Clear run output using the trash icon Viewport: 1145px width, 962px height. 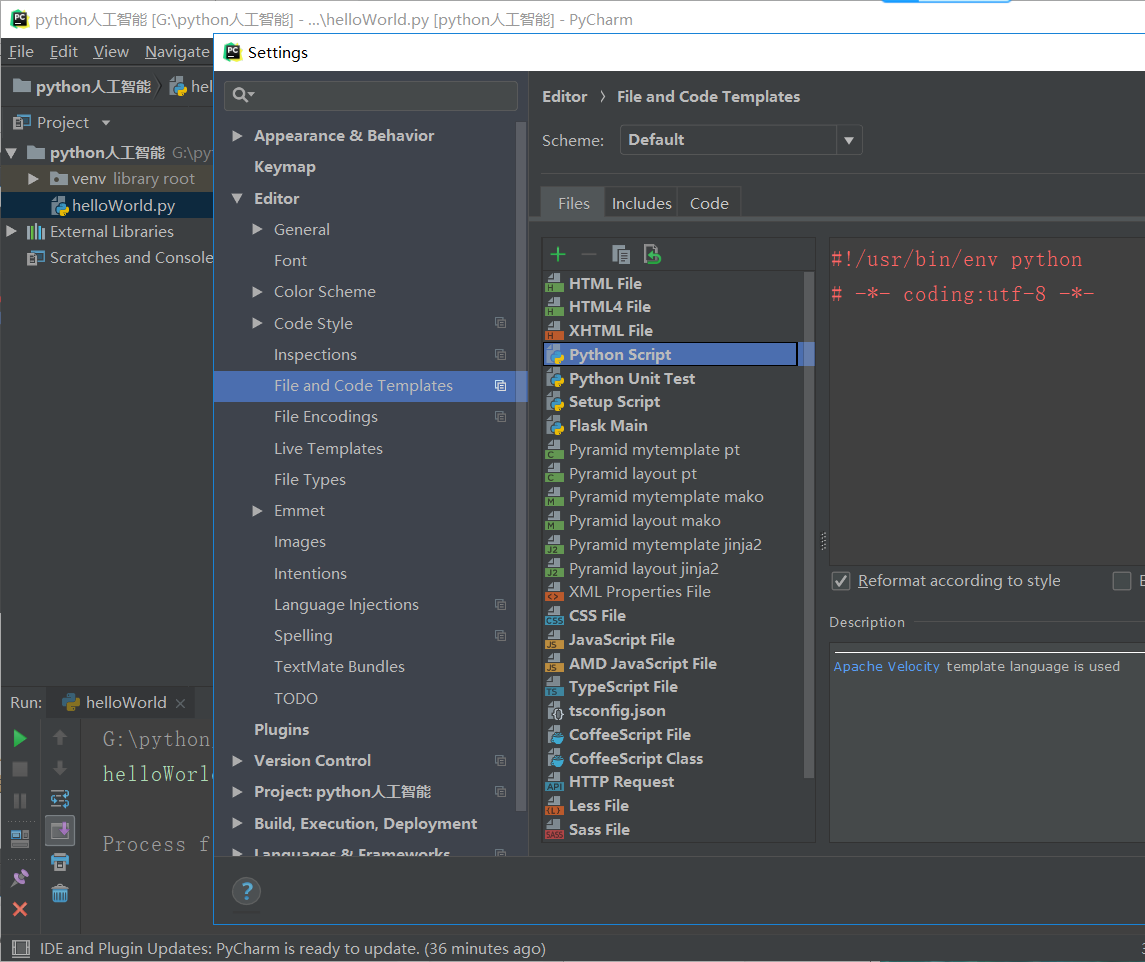[60, 892]
